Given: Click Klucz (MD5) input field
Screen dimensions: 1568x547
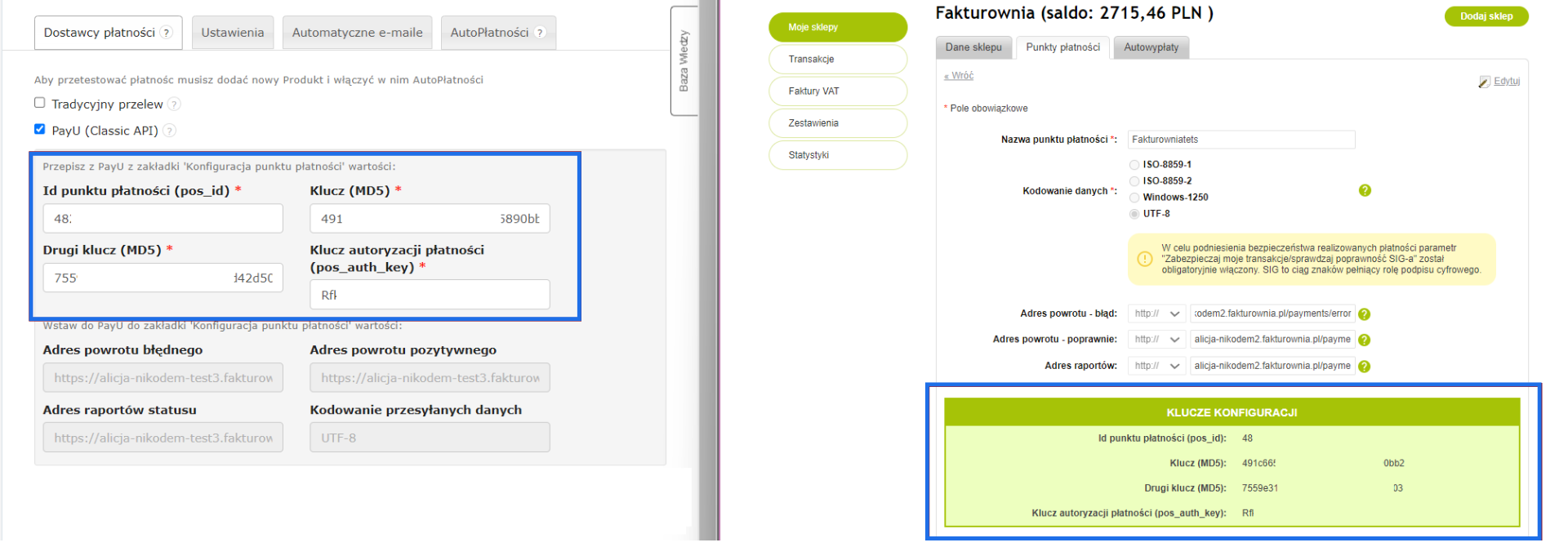Looking at the screenshot, I should pos(430,219).
